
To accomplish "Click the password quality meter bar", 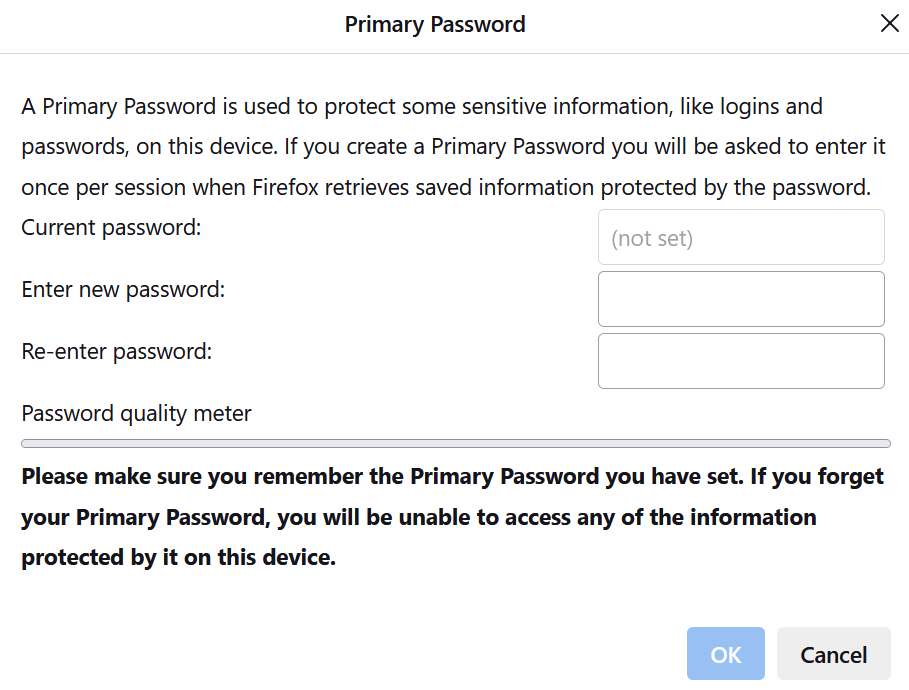I will pos(455,443).
